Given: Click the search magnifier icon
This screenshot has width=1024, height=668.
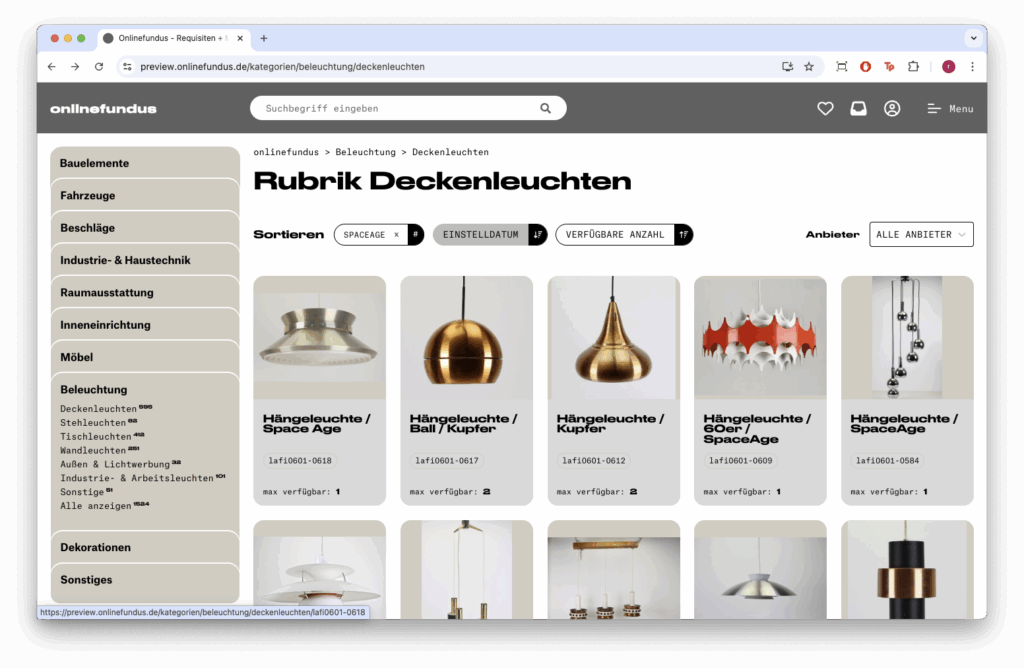Looking at the screenshot, I should pyautogui.click(x=545, y=108).
